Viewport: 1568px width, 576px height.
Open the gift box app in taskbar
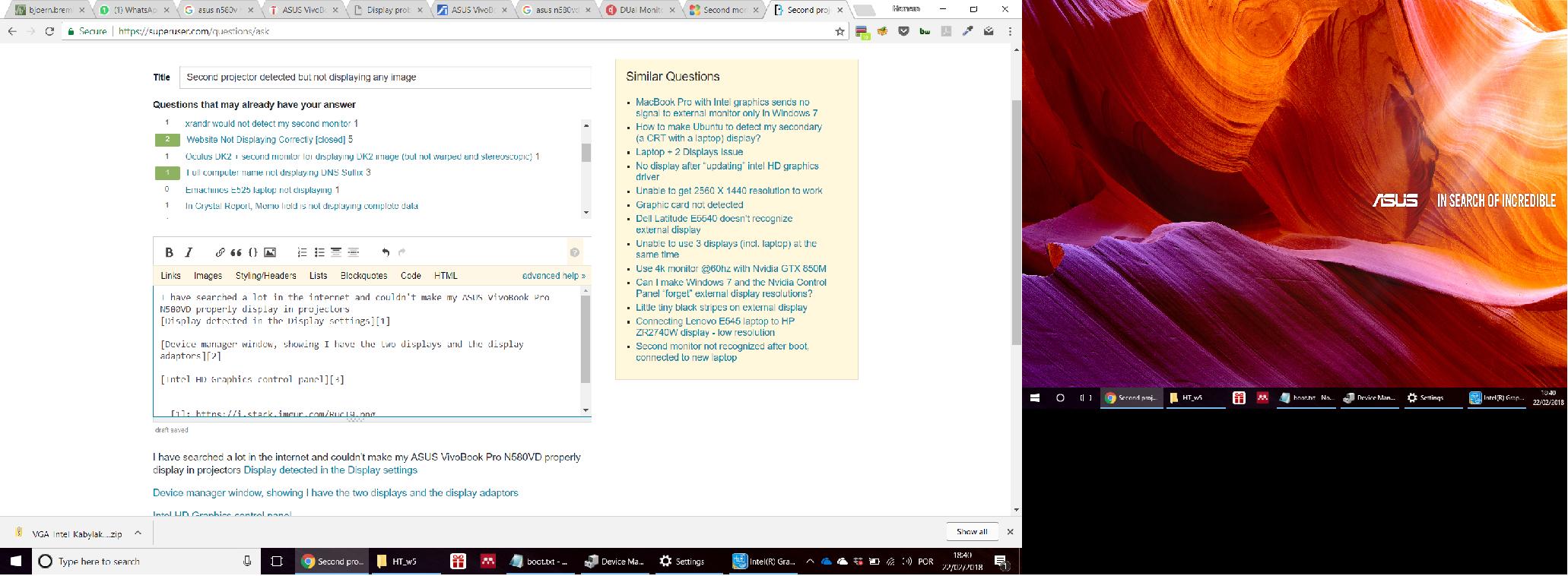click(x=458, y=562)
